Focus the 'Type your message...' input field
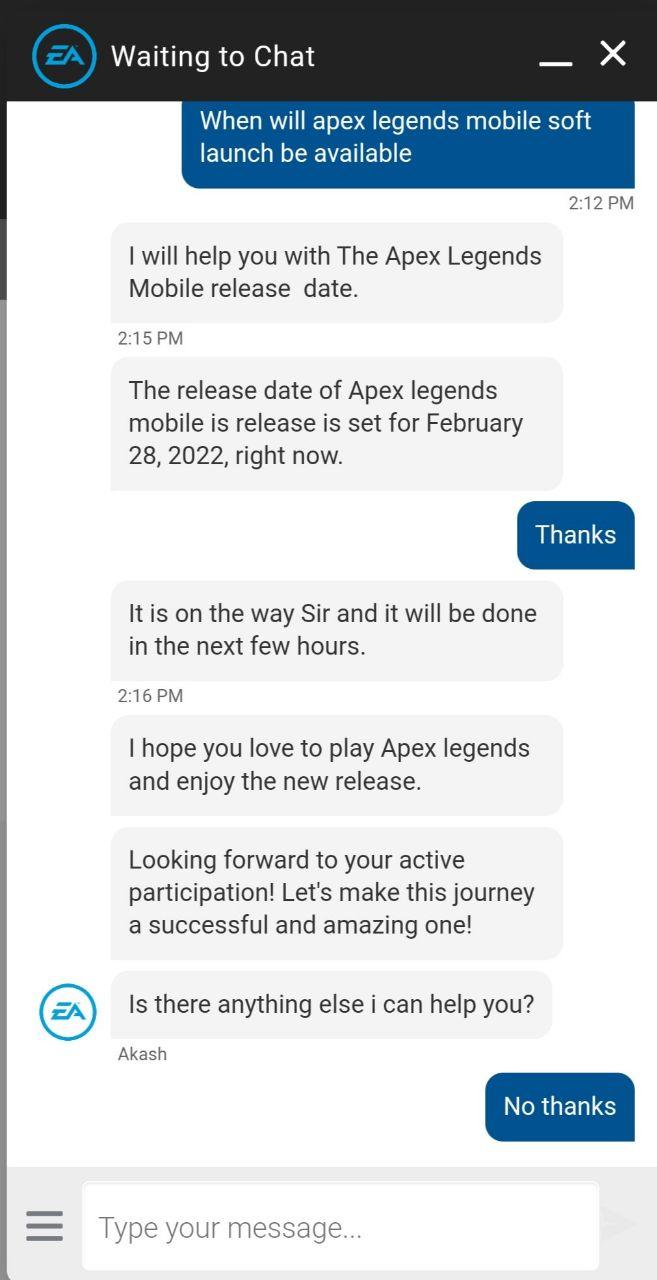657x1280 pixels. 341,1227
